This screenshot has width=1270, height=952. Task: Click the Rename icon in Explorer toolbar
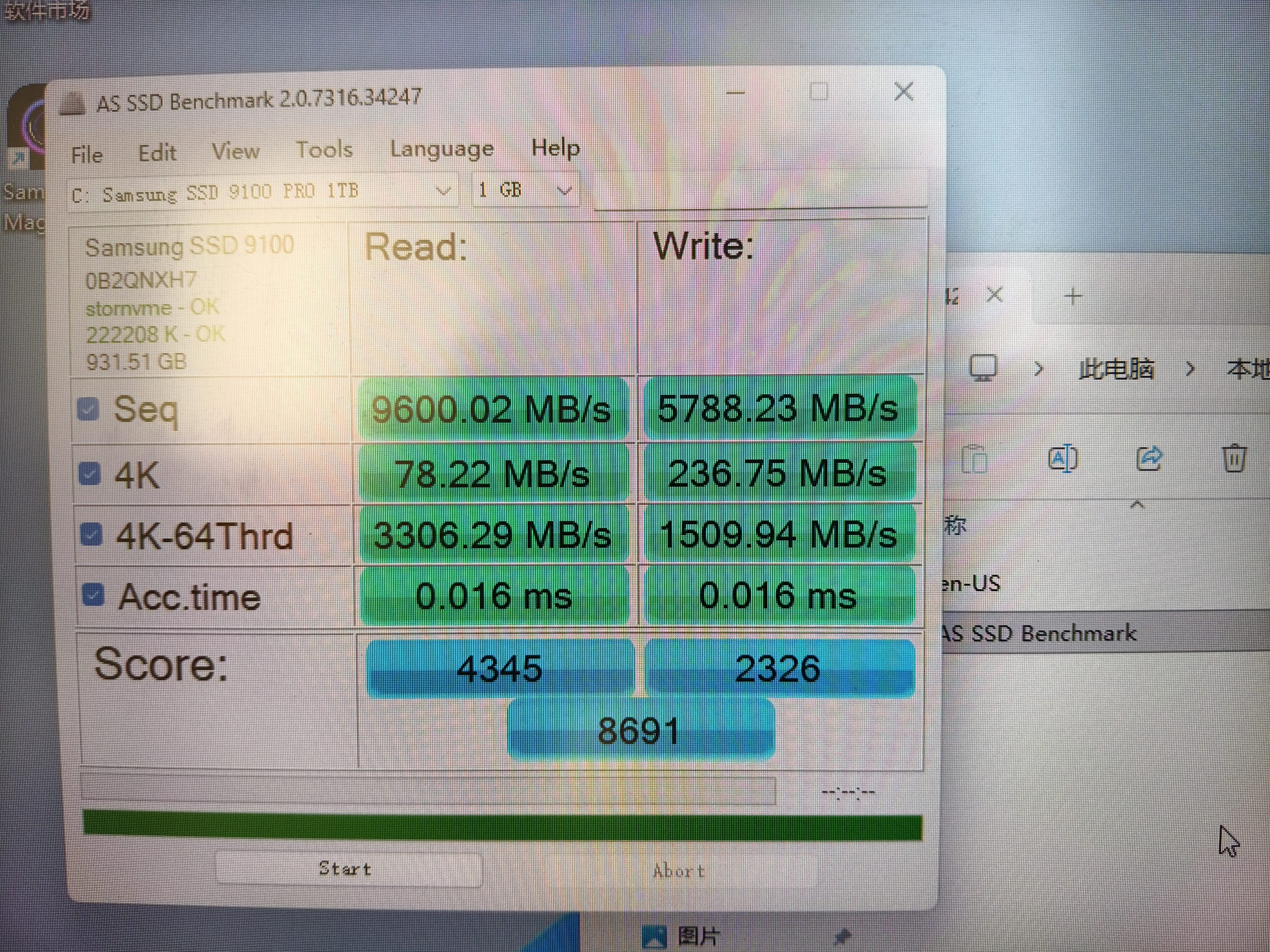coord(1063,458)
